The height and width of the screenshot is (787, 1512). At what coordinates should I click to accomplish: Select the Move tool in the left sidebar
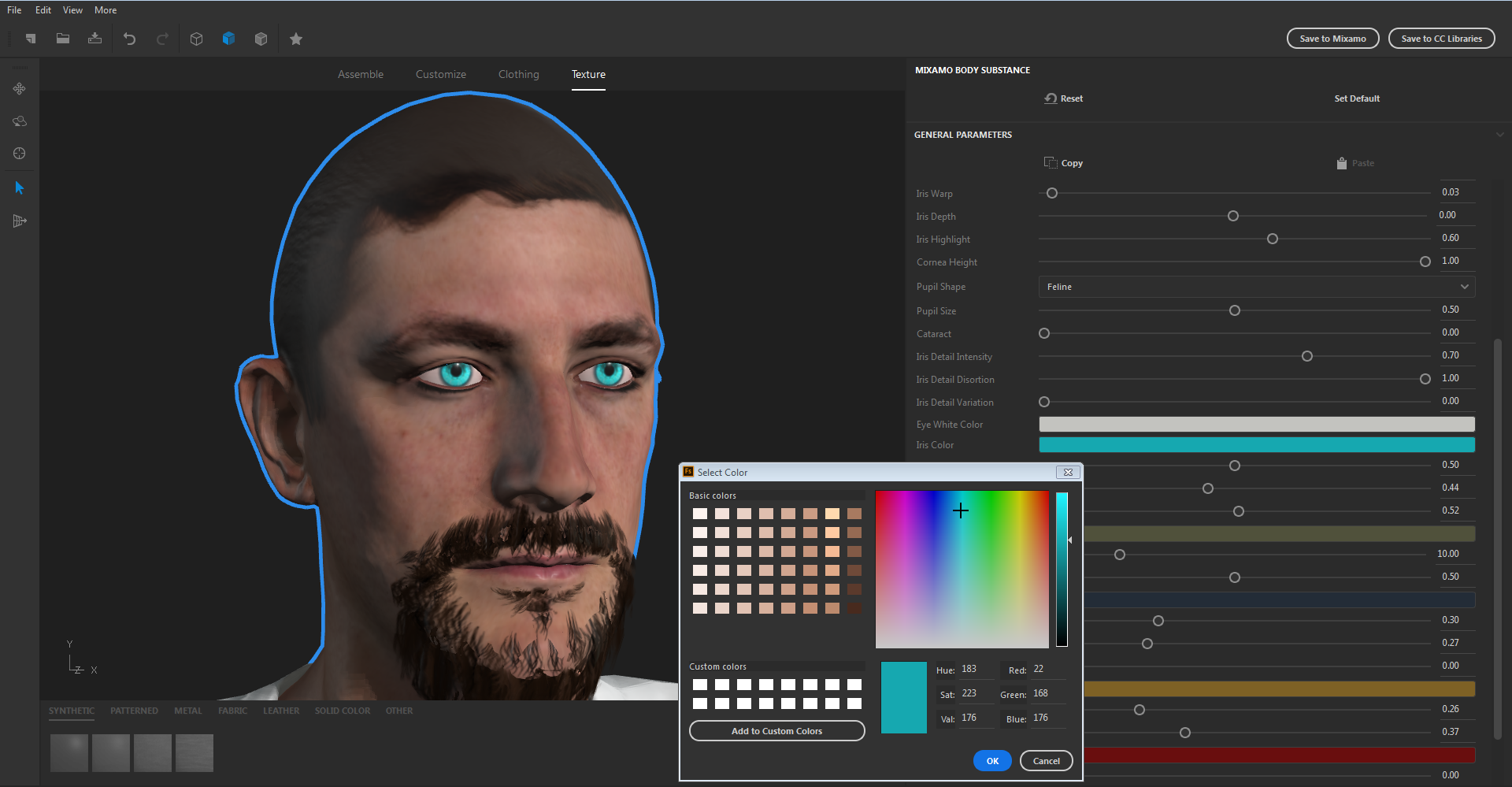pos(19,88)
